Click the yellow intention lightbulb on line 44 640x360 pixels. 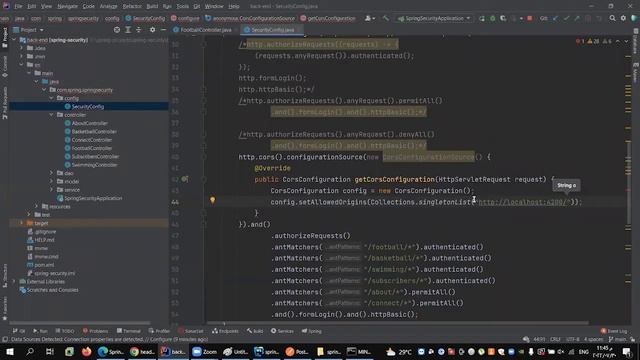pyautogui.click(x=212, y=200)
